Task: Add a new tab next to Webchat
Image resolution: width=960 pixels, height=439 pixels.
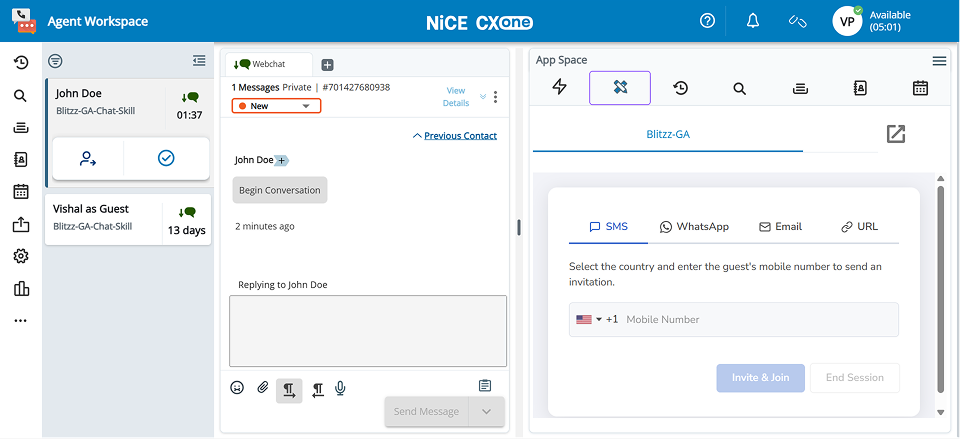Action: (x=328, y=65)
